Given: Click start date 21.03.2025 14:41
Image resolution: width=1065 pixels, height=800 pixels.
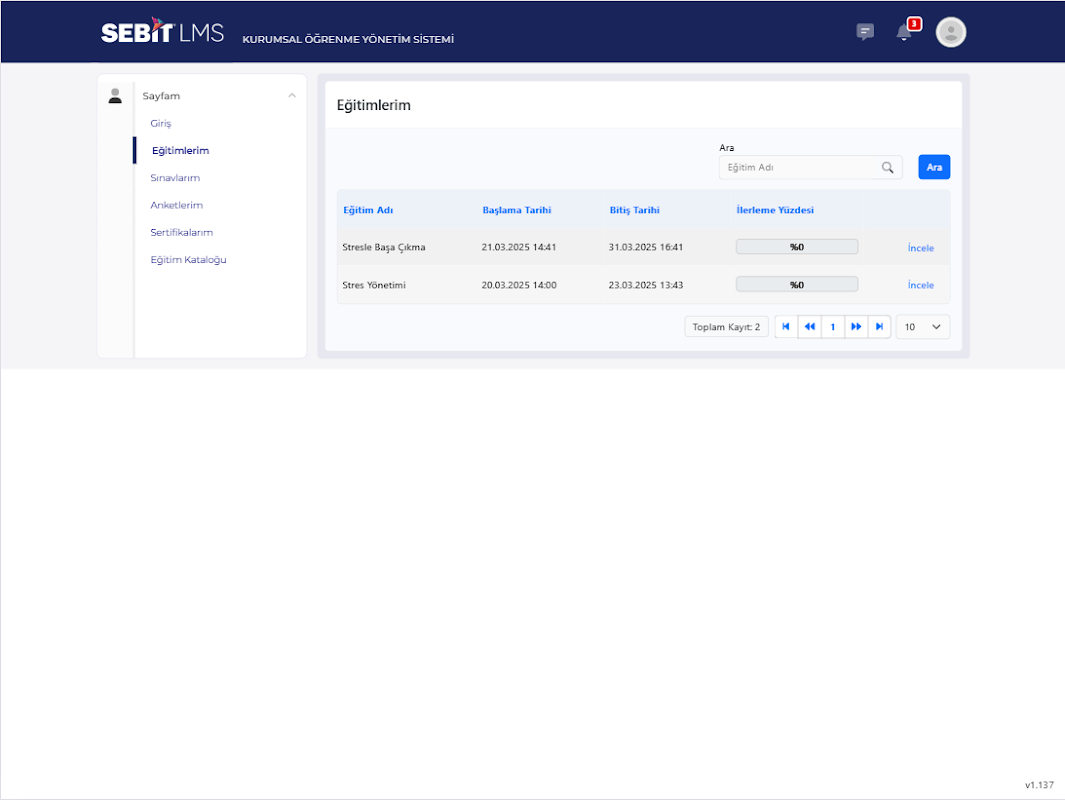Looking at the screenshot, I should pyautogui.click(x=519, y=247).
